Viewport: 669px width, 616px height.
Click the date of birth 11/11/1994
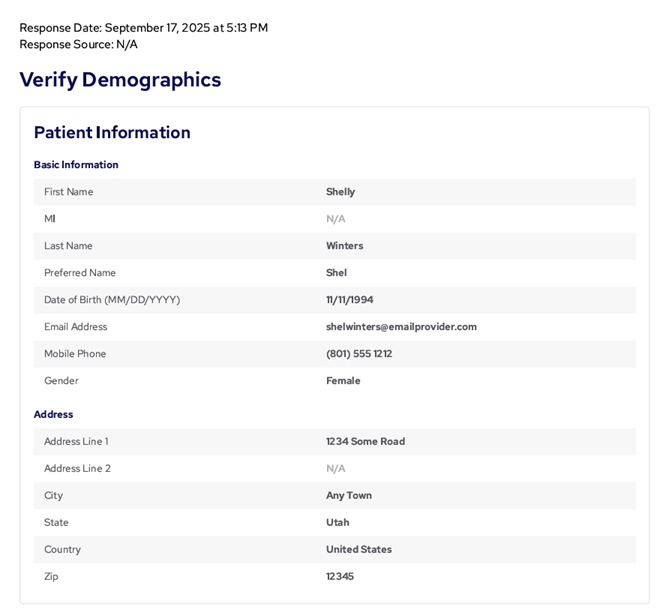coord(349,300)
